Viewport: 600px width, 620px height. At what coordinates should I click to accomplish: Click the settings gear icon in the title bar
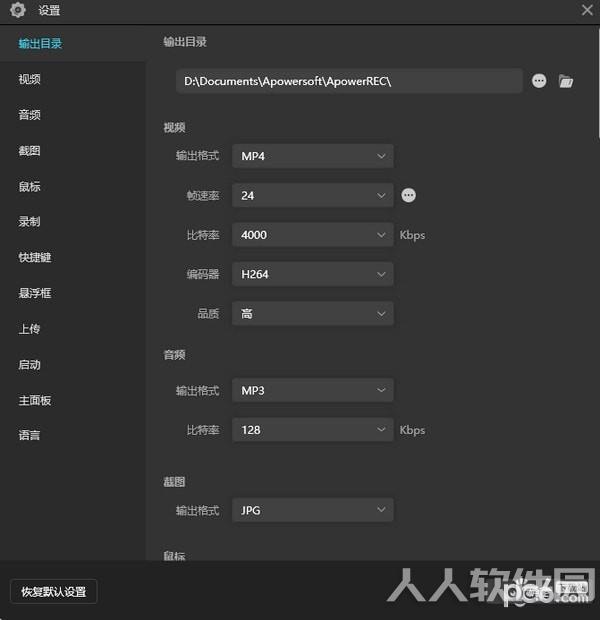17,9
